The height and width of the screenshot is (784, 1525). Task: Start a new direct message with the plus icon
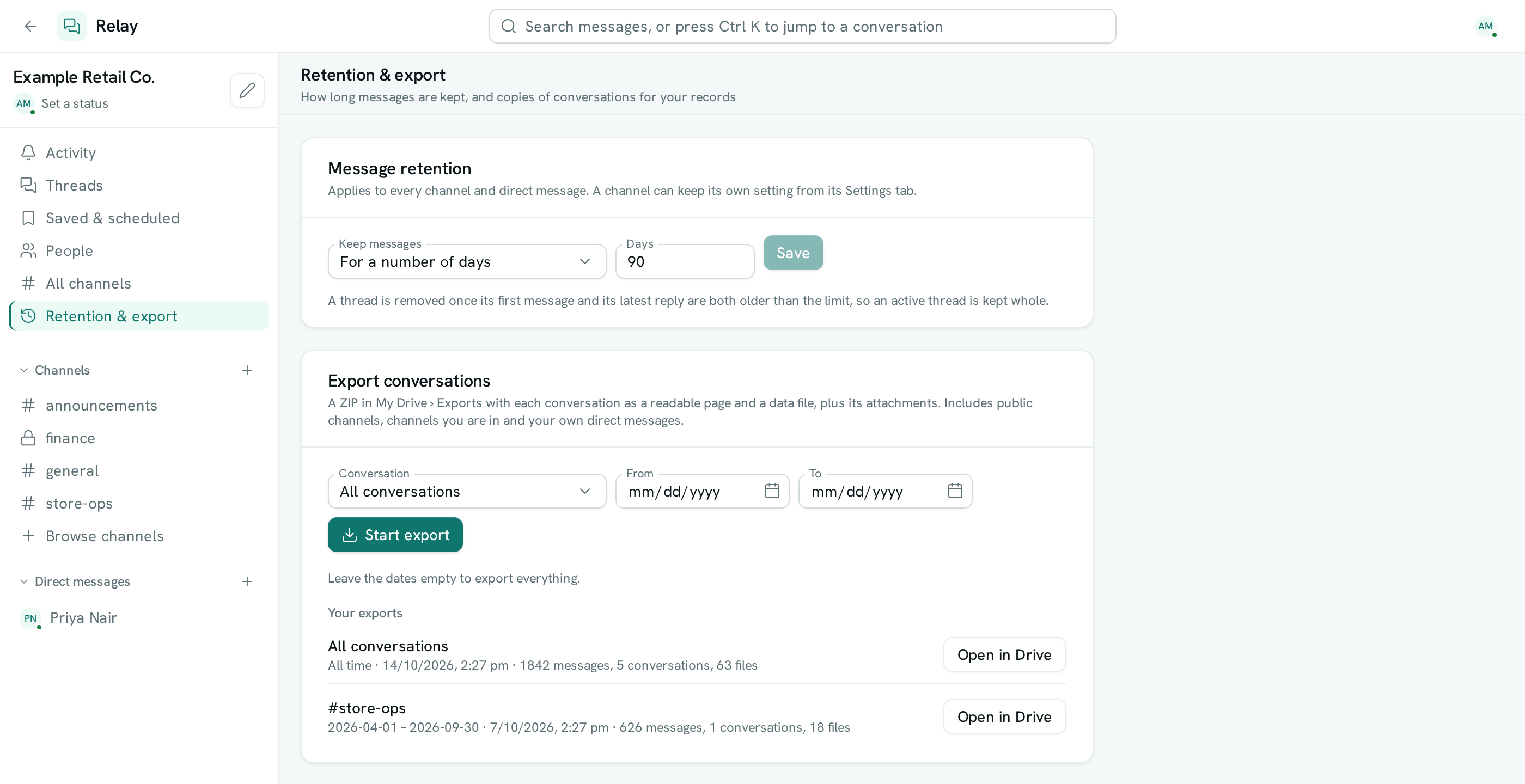tap(247, 581)
